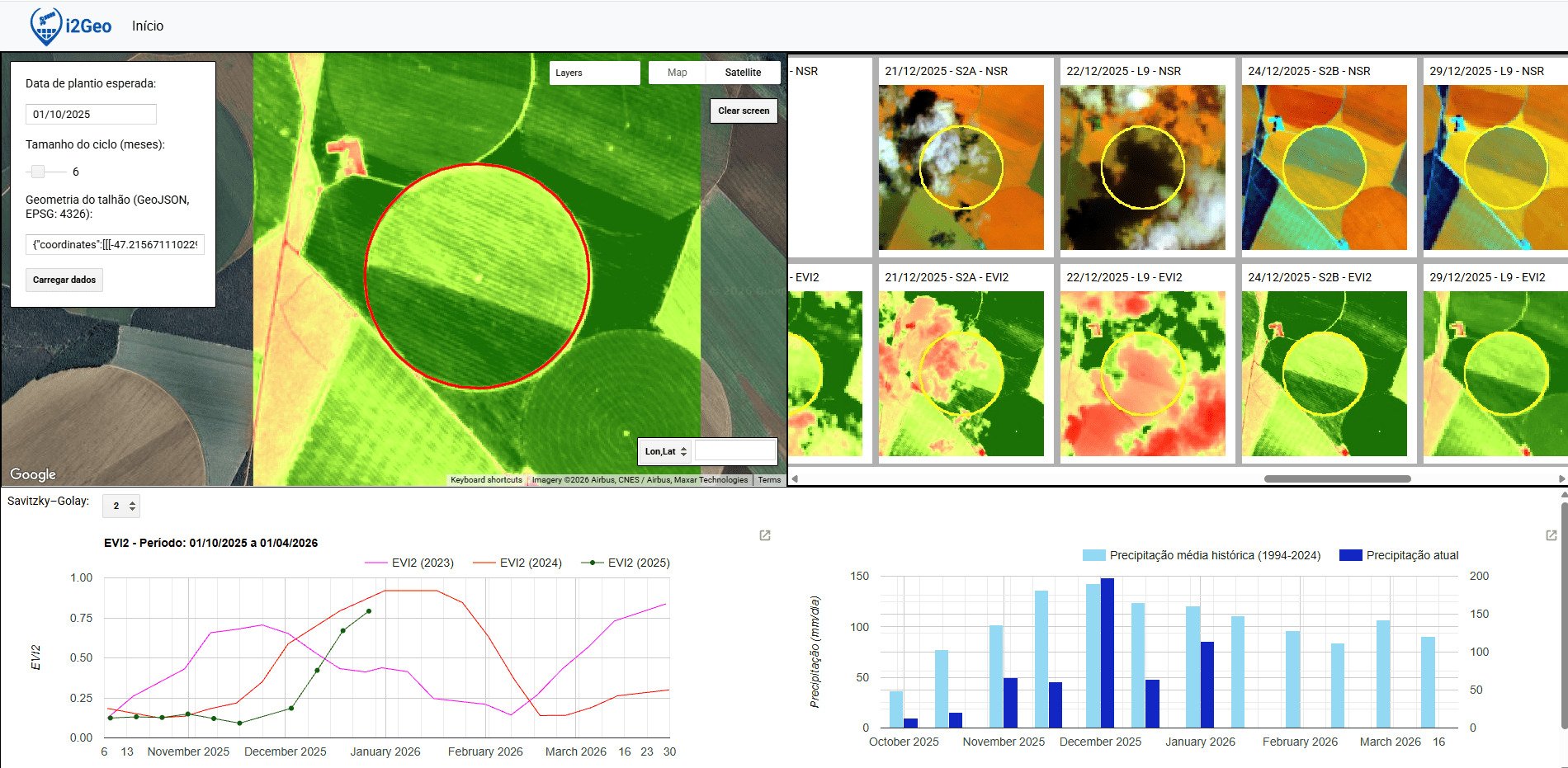Click the i2Geo satellite logo icon

coord(46,26)
